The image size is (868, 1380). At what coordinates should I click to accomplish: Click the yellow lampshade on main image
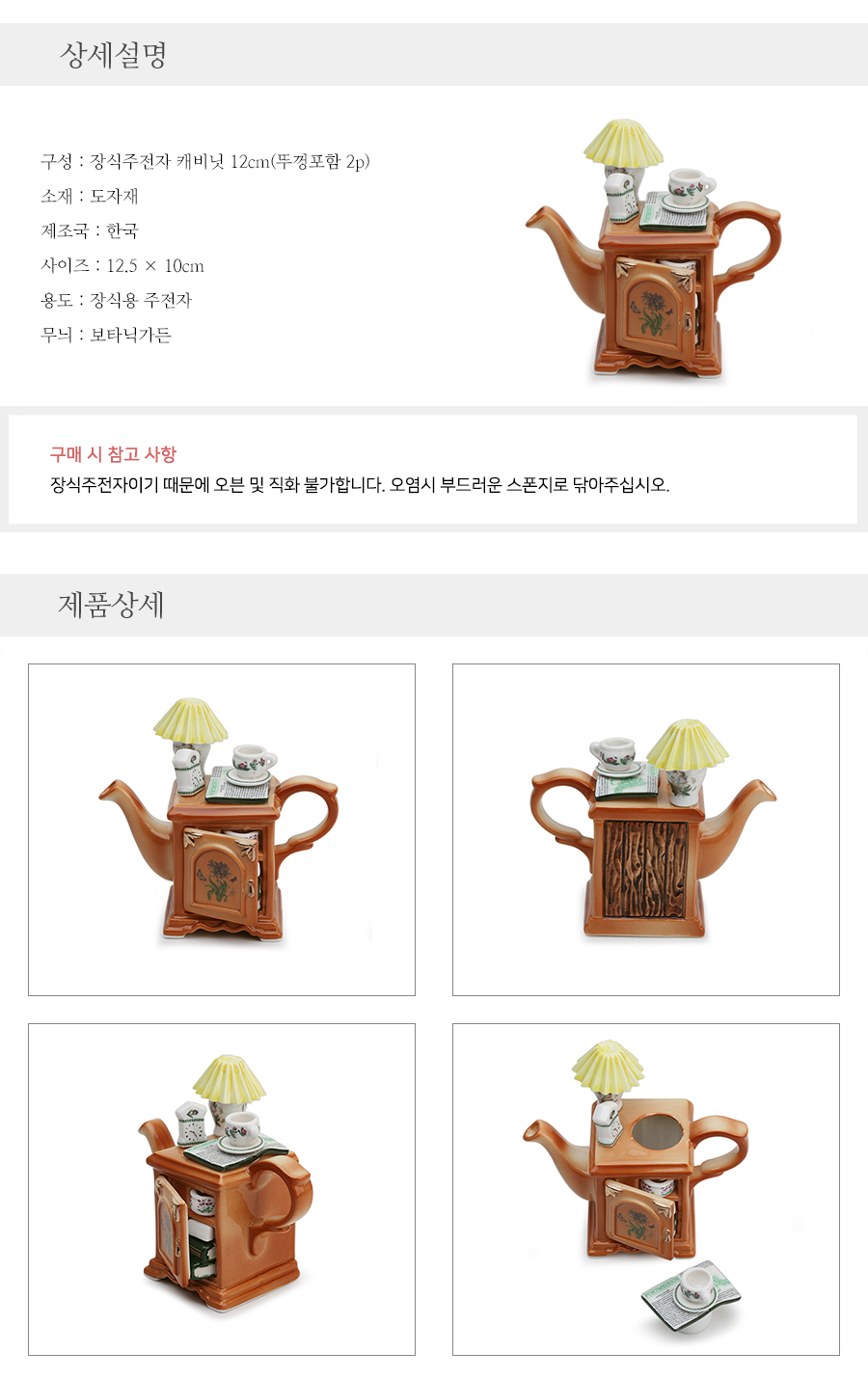tap(623, 143)
